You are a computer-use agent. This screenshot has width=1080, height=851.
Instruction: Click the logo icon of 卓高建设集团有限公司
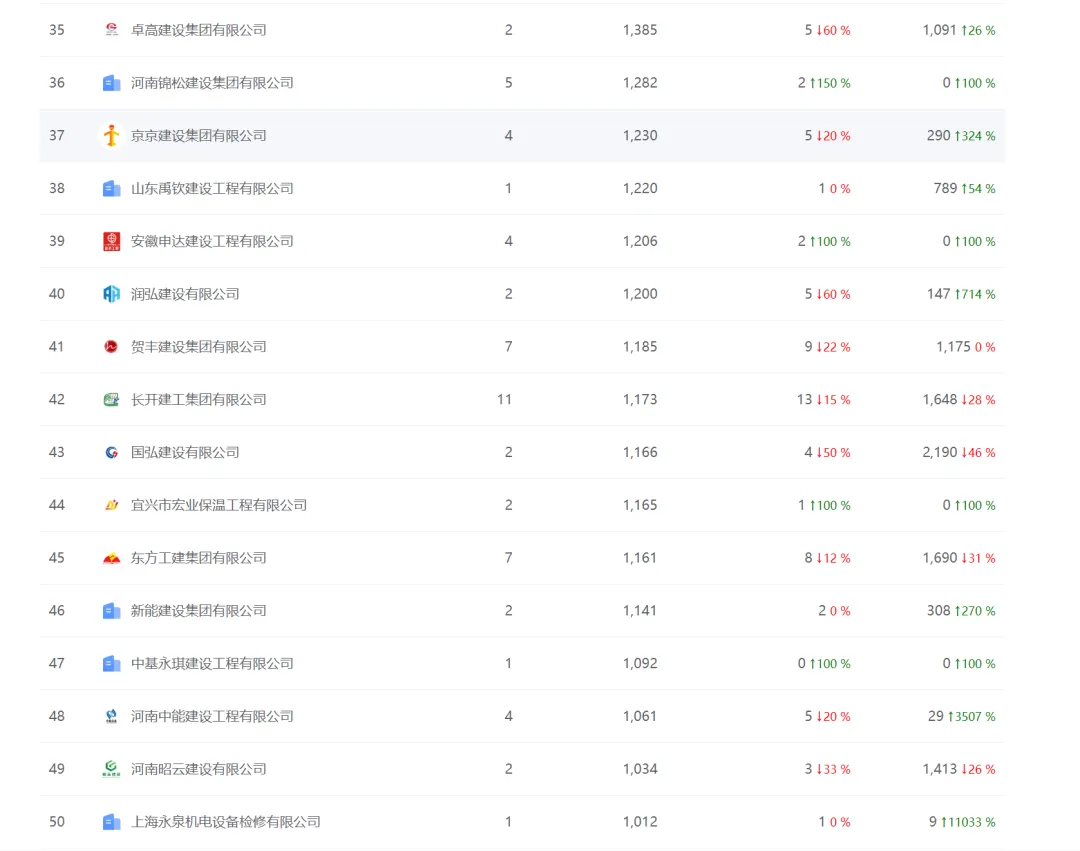click(111, 30)
